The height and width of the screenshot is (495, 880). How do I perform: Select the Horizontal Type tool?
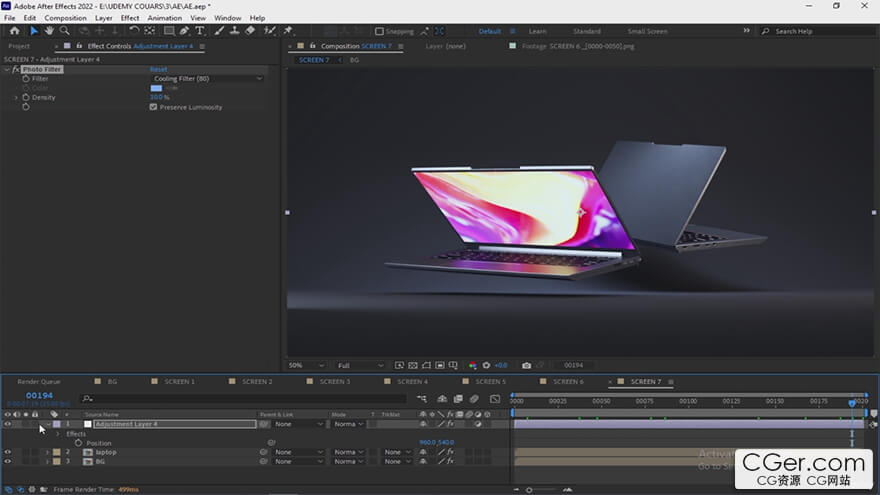tap(200, 31)
